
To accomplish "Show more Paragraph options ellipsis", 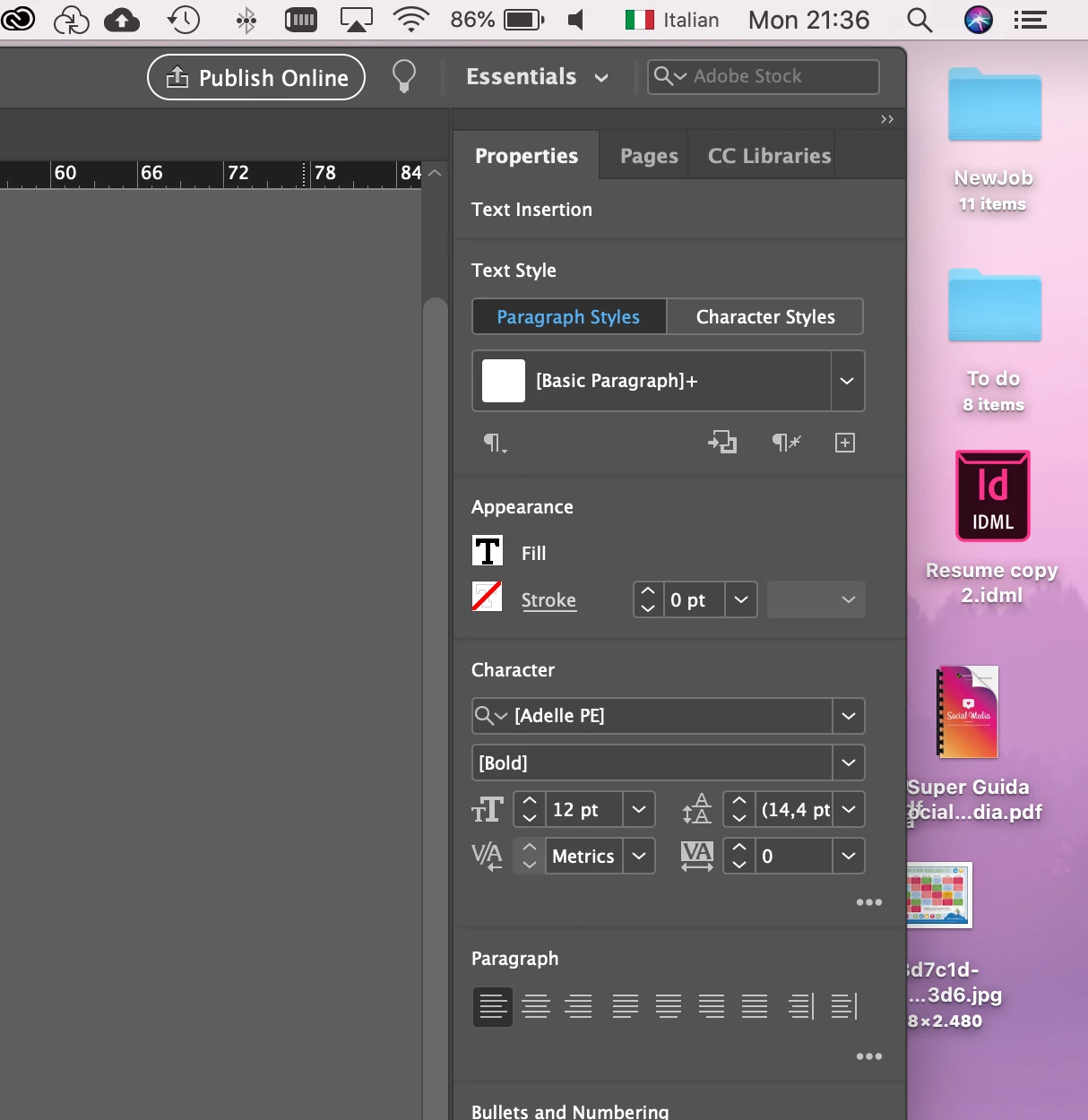I will pyautogui.click(x=869, y=1056).
